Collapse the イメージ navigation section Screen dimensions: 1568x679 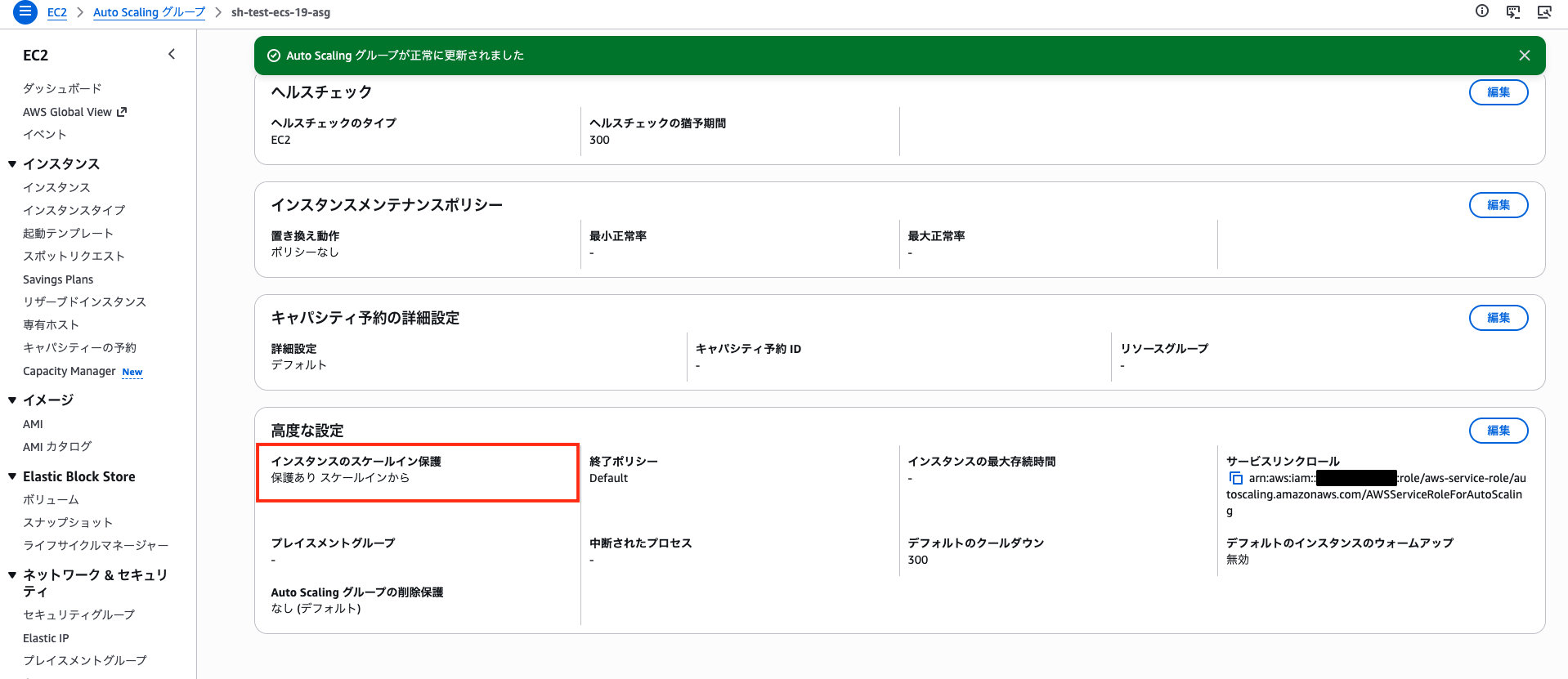tap(12, 400)
